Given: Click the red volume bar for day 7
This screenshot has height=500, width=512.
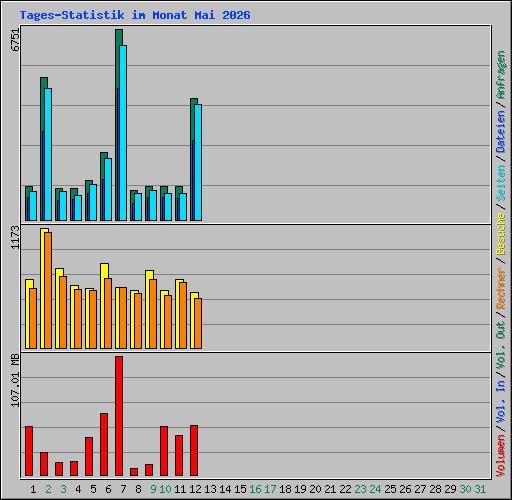Looking at the screenshot, I should point(119,416).
